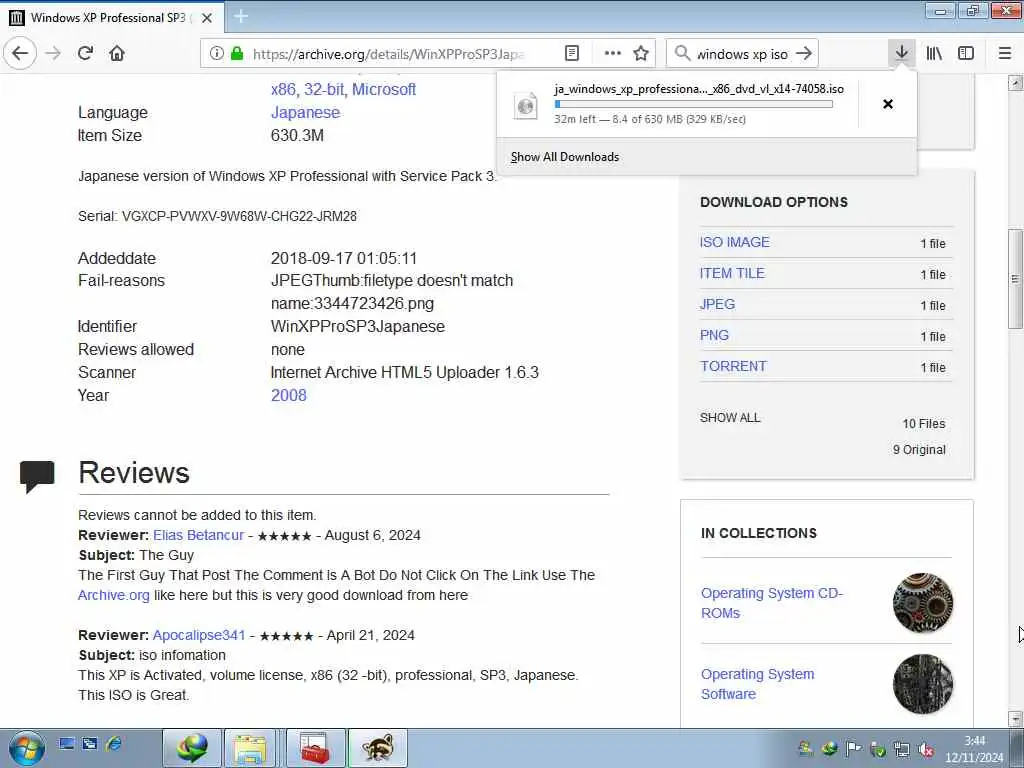Click the download progress bar
Image resolution: width=1024 pixels, height=768 pixels.
(694, 104)
